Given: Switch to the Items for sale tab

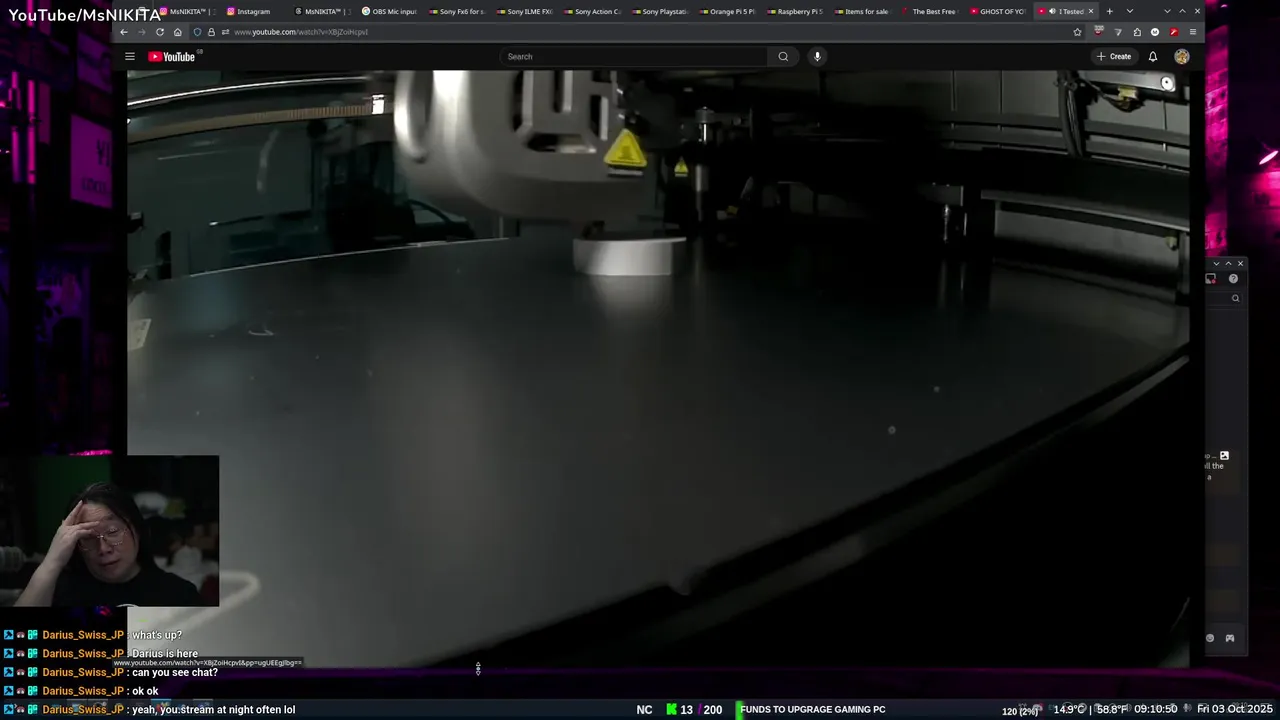Looking at the screenshot, I should pyautogui.click(x=862, y=11).
